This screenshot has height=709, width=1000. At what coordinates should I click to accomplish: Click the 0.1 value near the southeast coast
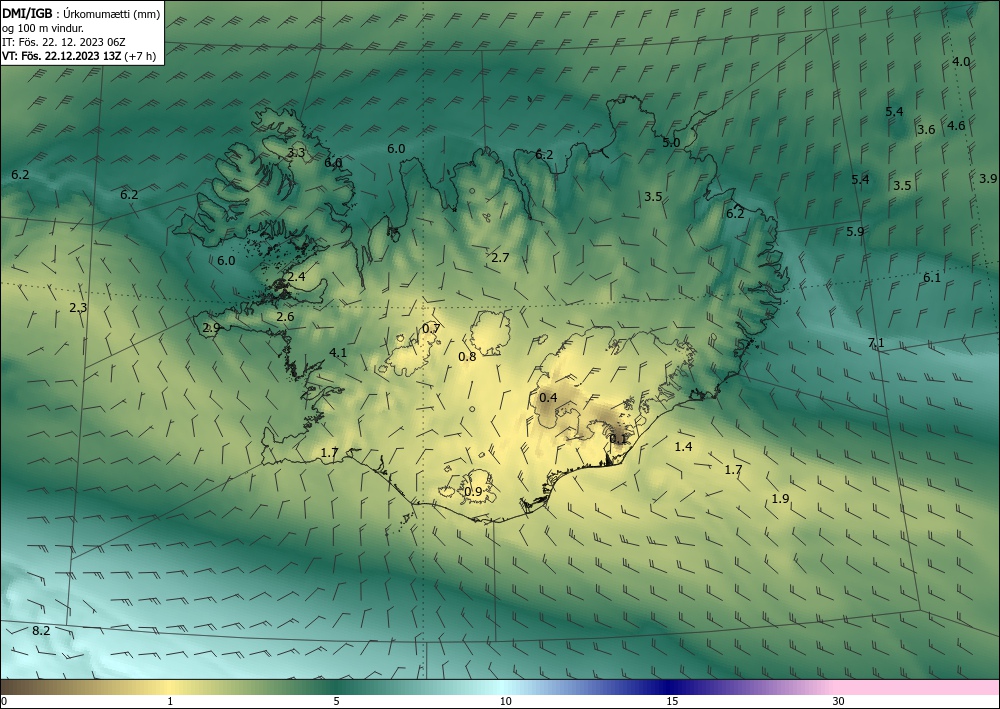(x=618, y=439)
